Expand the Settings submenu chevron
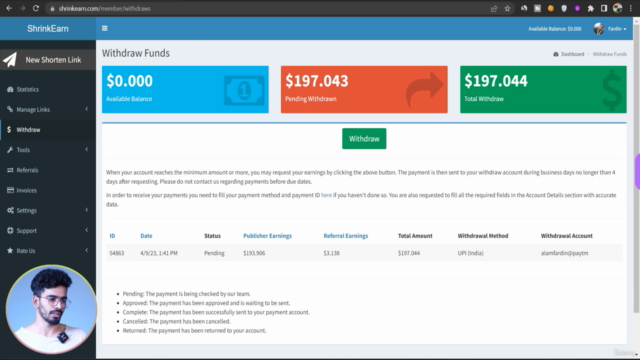 click(87, 210)
